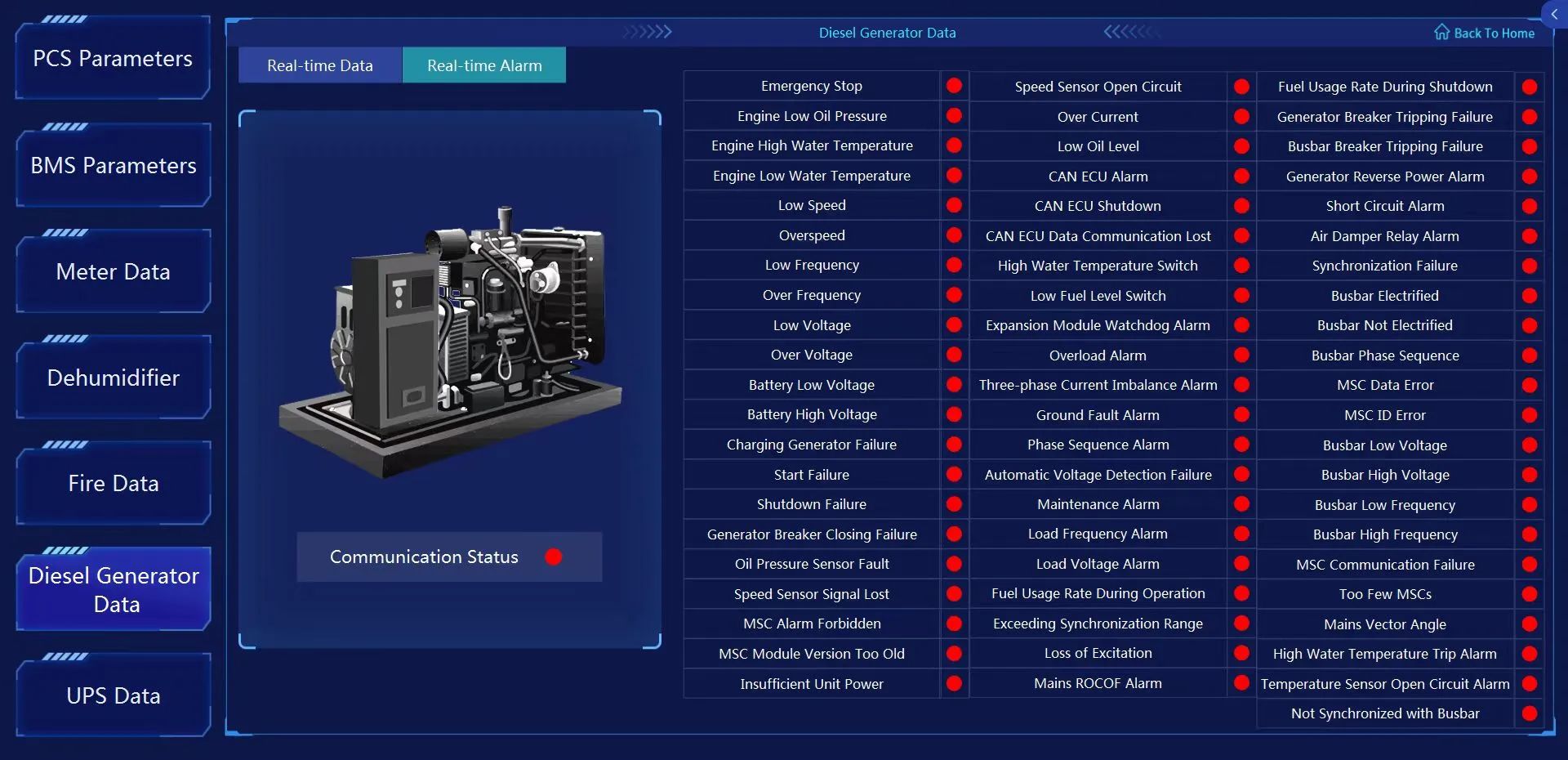Image resolution: width=1568 pixels, height=760 pixels.
Task: Click the Maintenance Alarm indicator
Action: [x=1241, y=504]
